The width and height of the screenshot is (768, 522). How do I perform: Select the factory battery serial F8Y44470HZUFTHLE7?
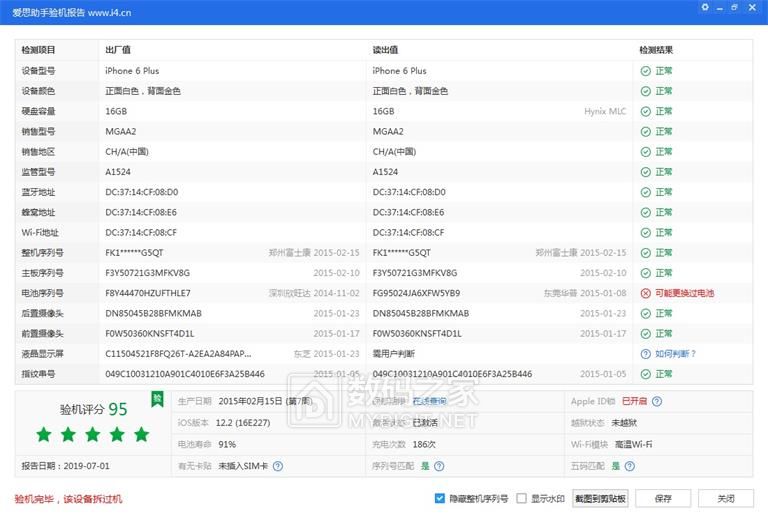148,293
